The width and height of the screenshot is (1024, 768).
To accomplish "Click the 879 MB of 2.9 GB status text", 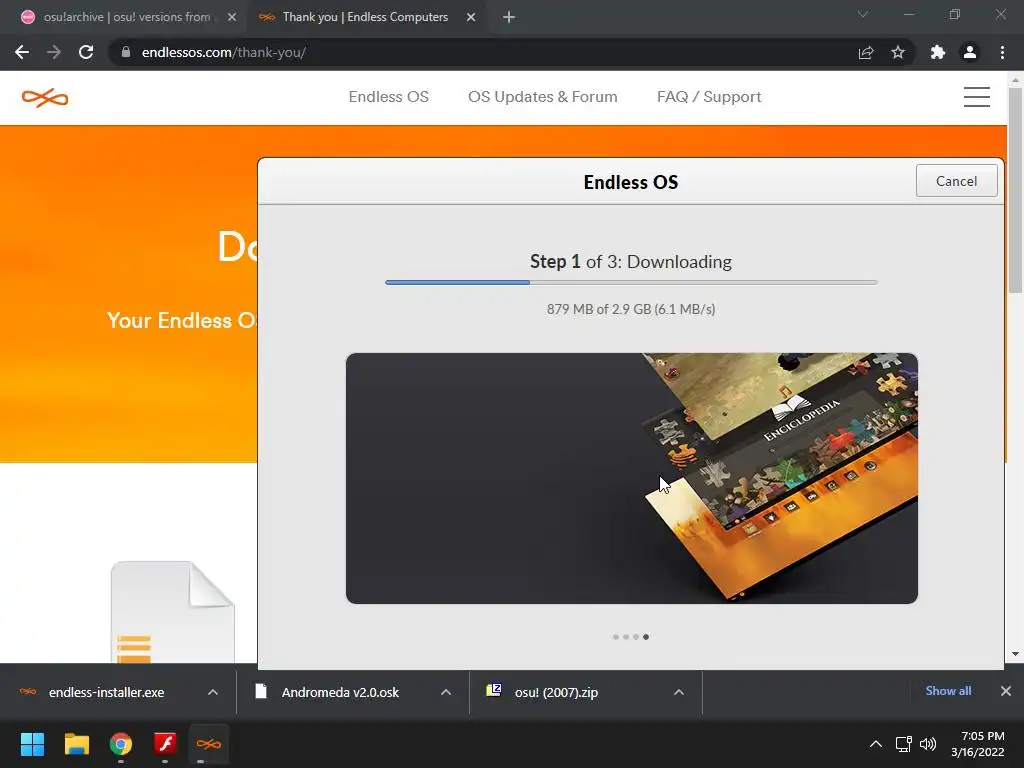I will click(631, 309).
